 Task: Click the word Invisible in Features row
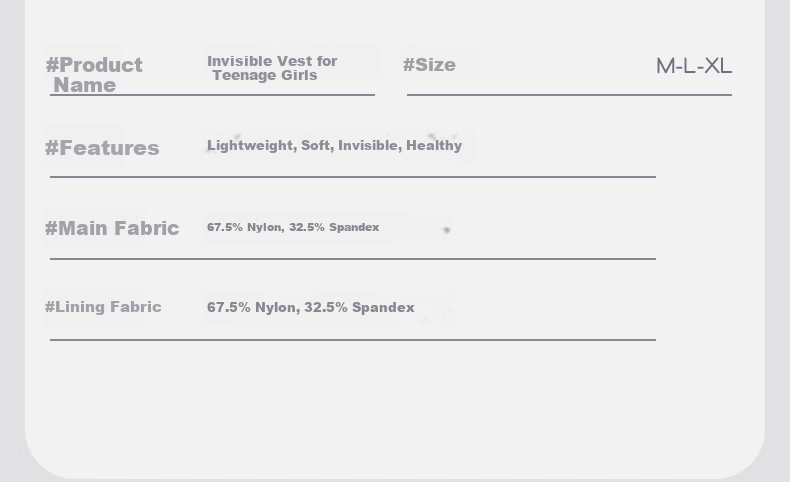pyautogui.click(x=370, y=145)
